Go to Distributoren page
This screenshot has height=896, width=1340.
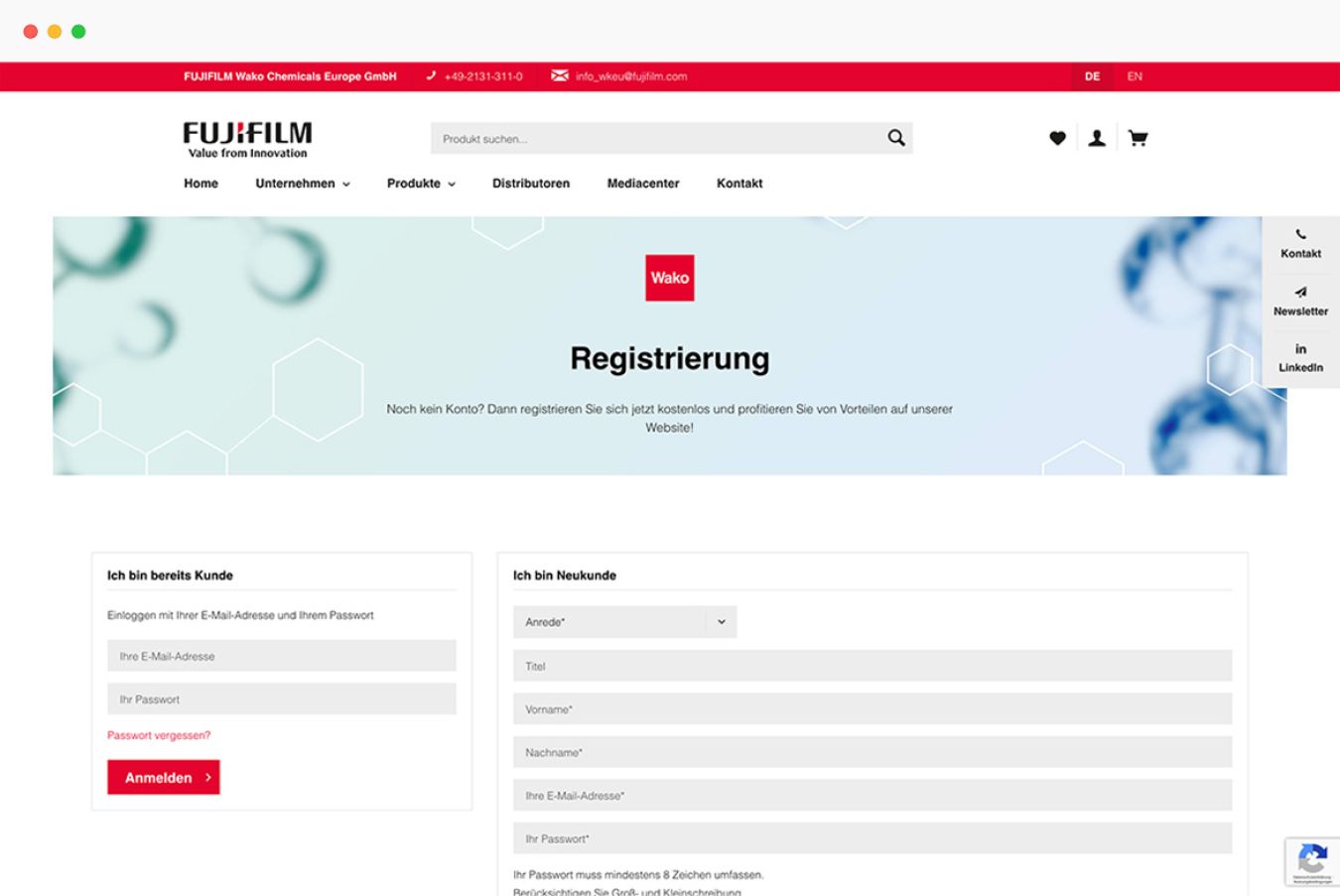[531, 184]
